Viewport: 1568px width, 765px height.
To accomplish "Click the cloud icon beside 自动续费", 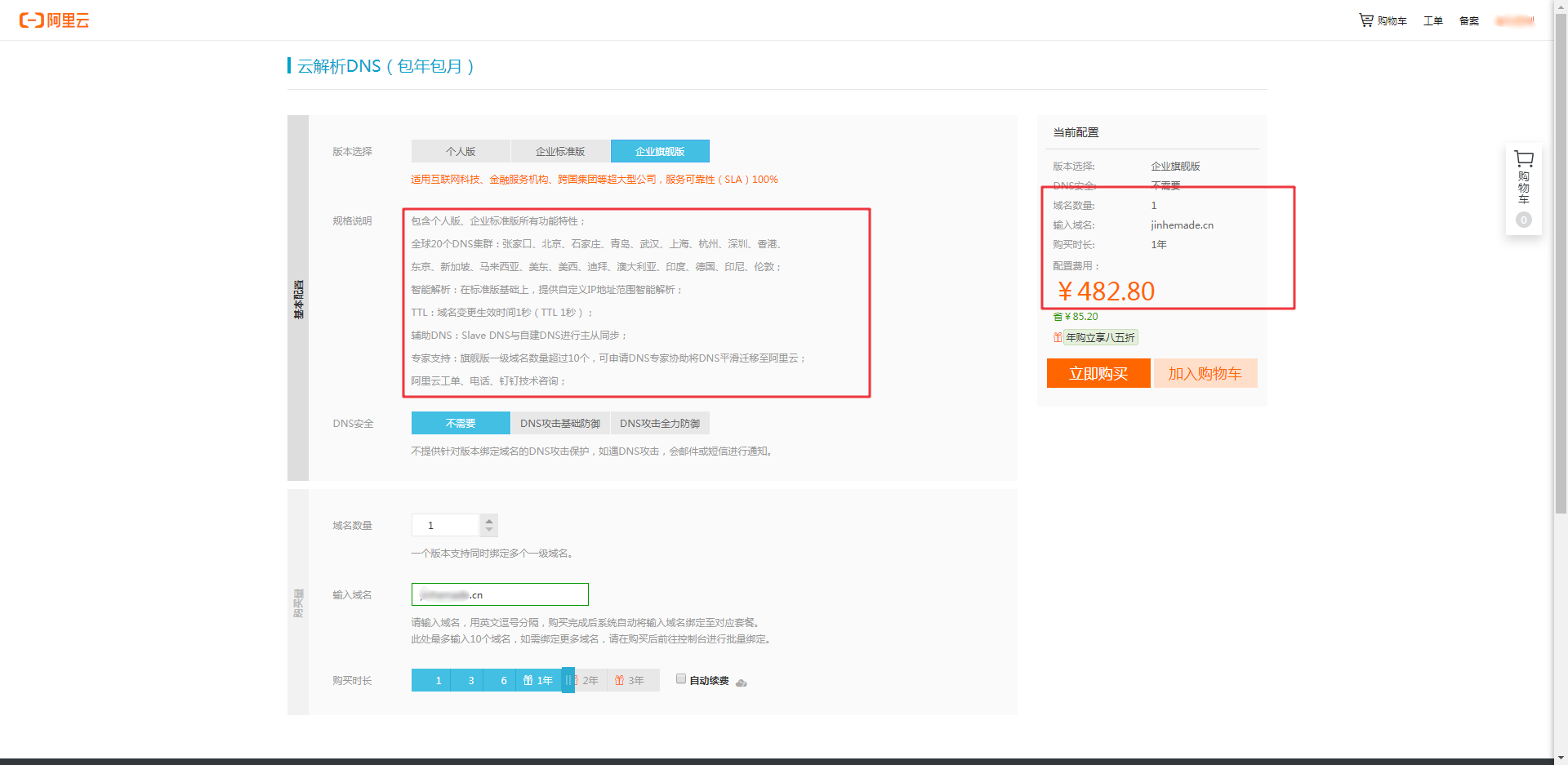I will tap(742, 683).
